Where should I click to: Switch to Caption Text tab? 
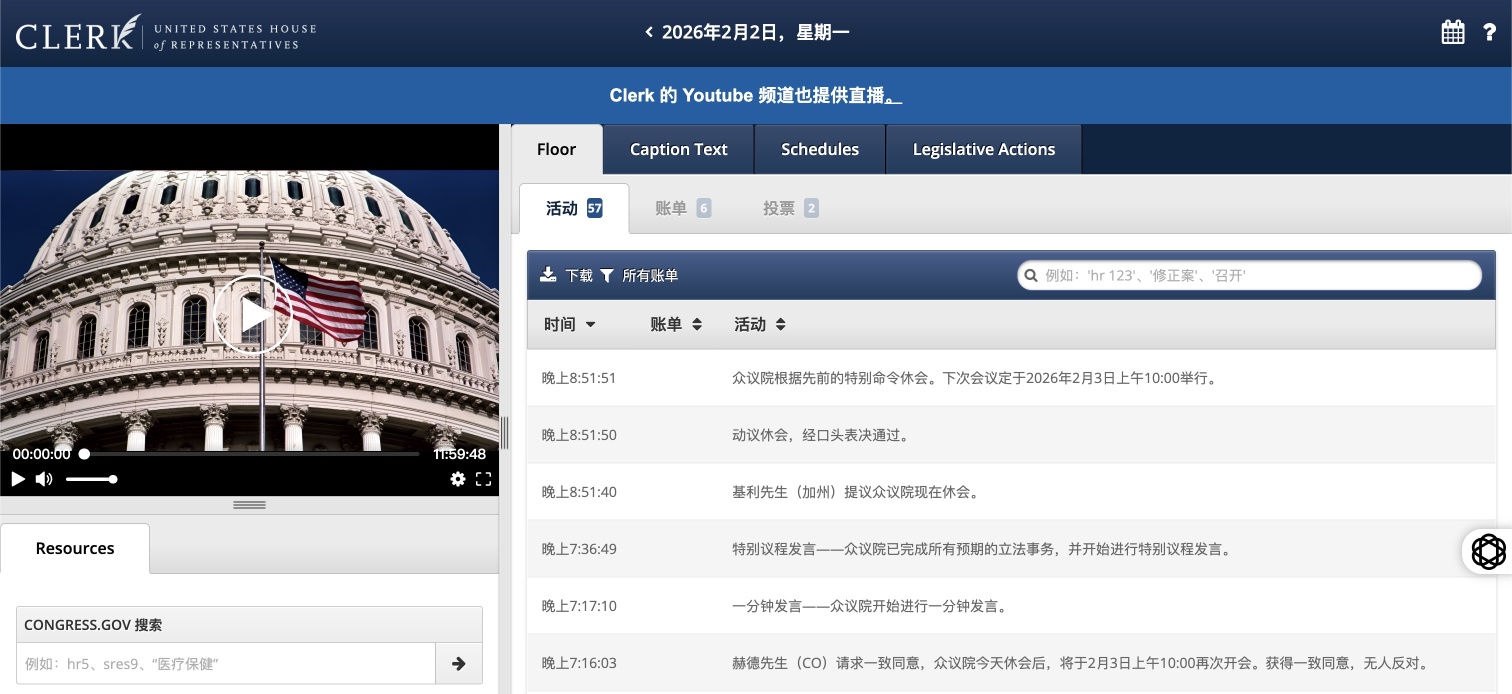point(679,149)
